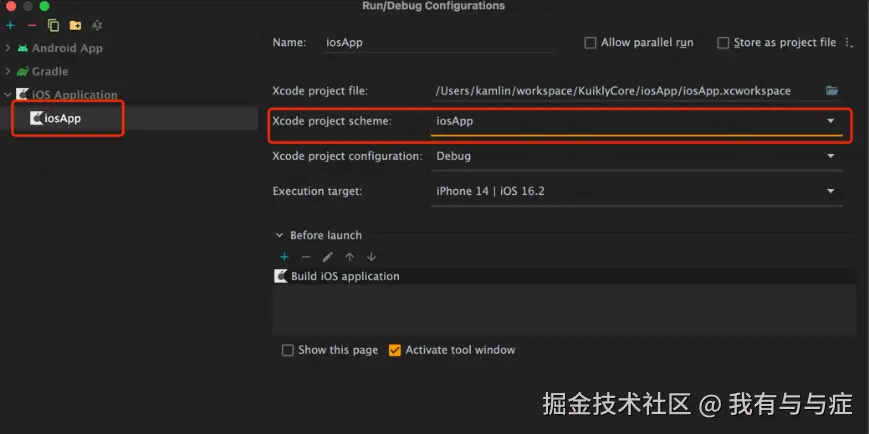The height and width of the screenshot is (434, 869).
Task: Select the iOS Application tree label
Action: click(x=74, y=95)
